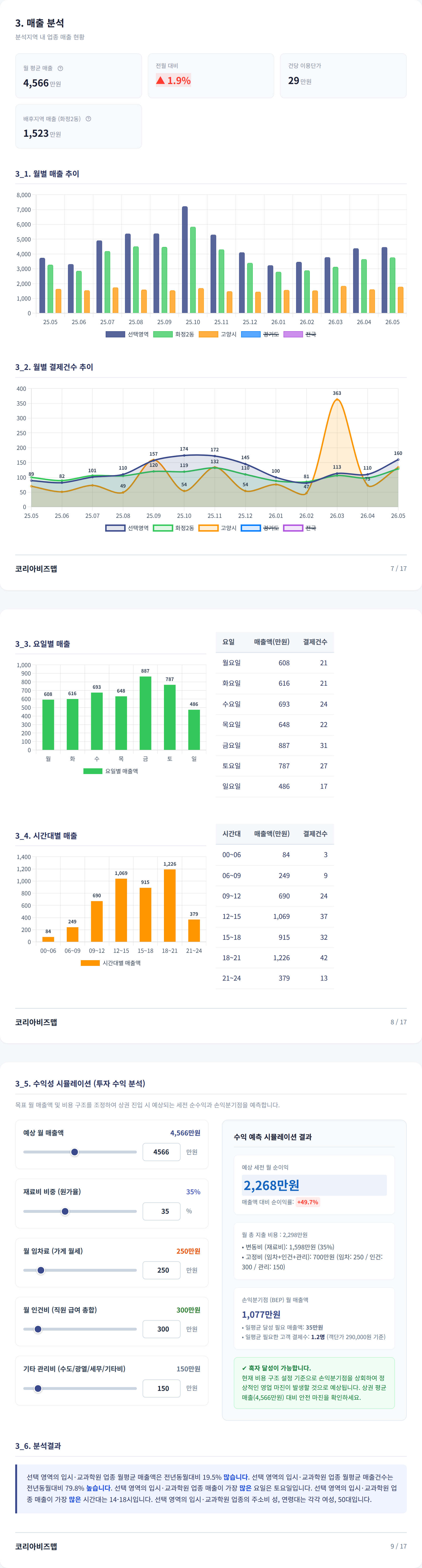Screen dimensions: 422x1568
Task: Click the +49.7% profit margin badge
Action: click(x=307, y=1202)
